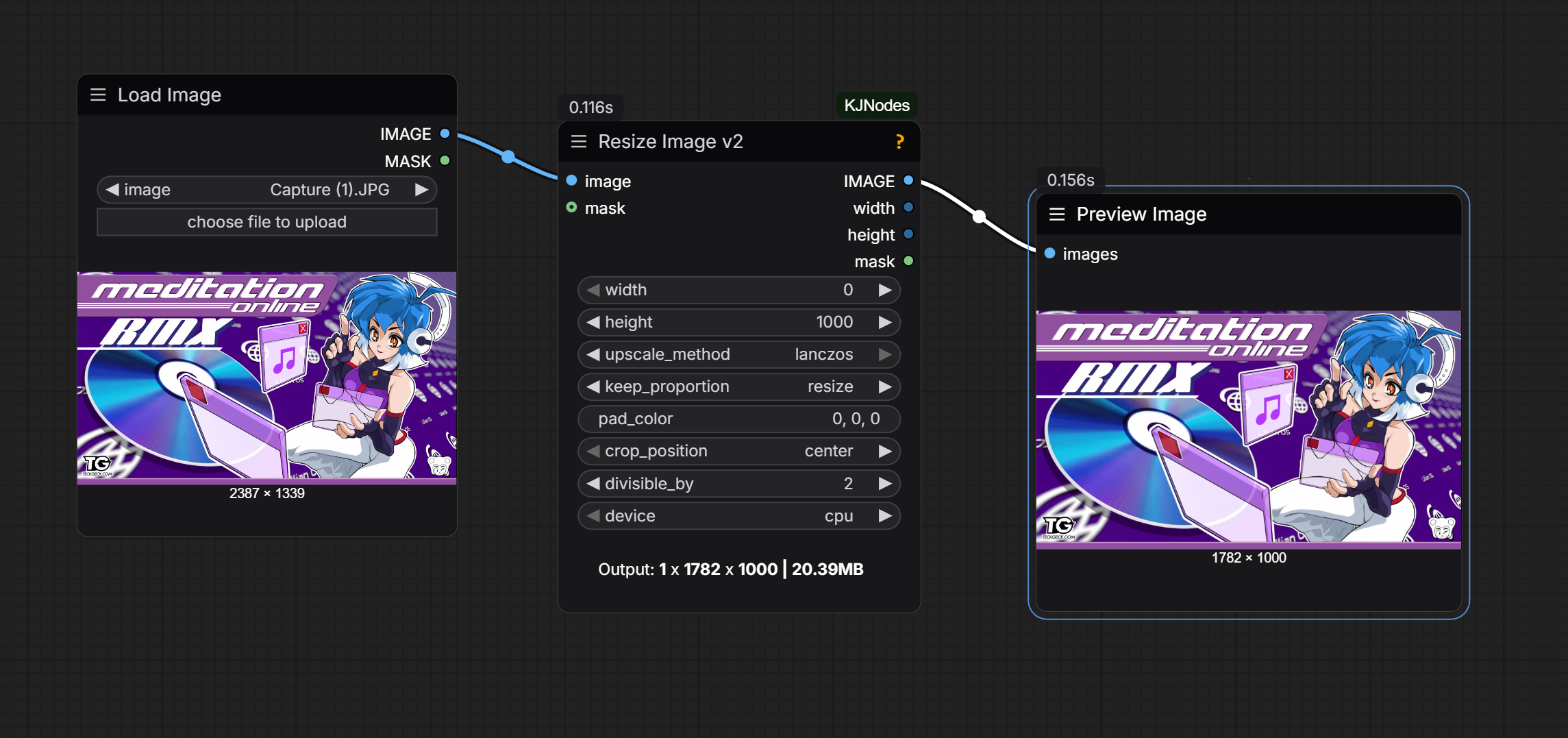The width and height of the screenshot is (1568, 738).
Task: Open the upscale_method lanczos dropdown
Action: (x=739, y=354)
